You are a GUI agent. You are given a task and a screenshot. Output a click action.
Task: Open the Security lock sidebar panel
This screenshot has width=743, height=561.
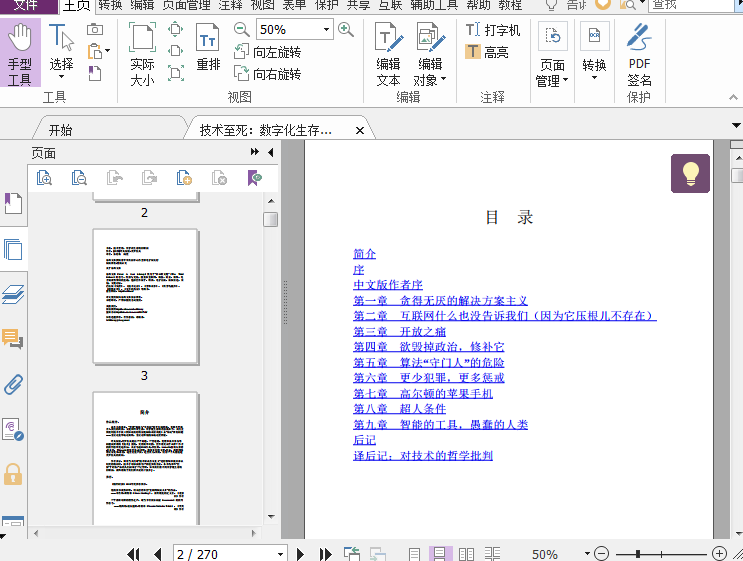pos(13,474)
